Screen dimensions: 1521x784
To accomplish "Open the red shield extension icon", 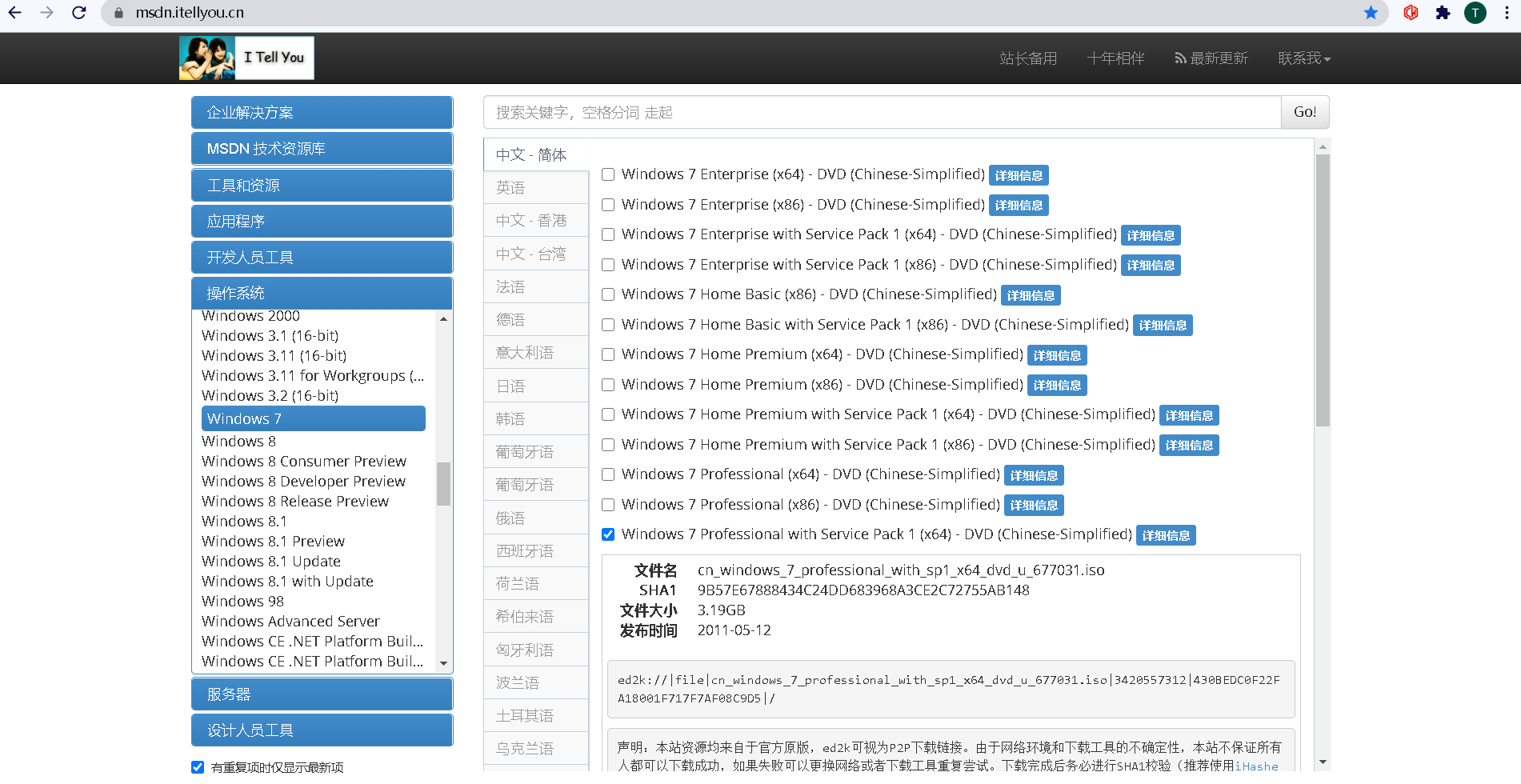I will click(1411, 13).
